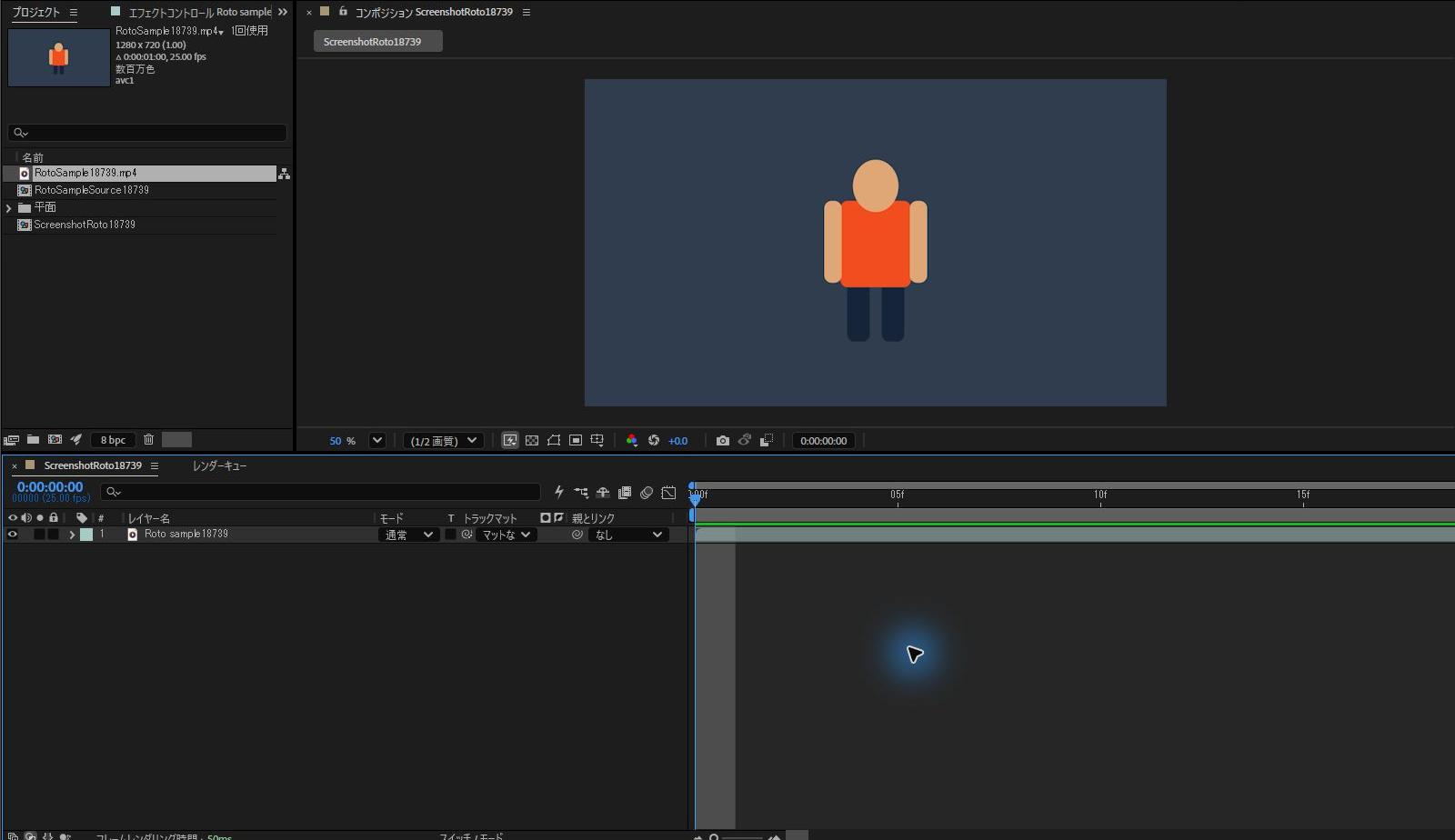Create a new folder in Project panel

pyautogui.click(x=33, y=439)
